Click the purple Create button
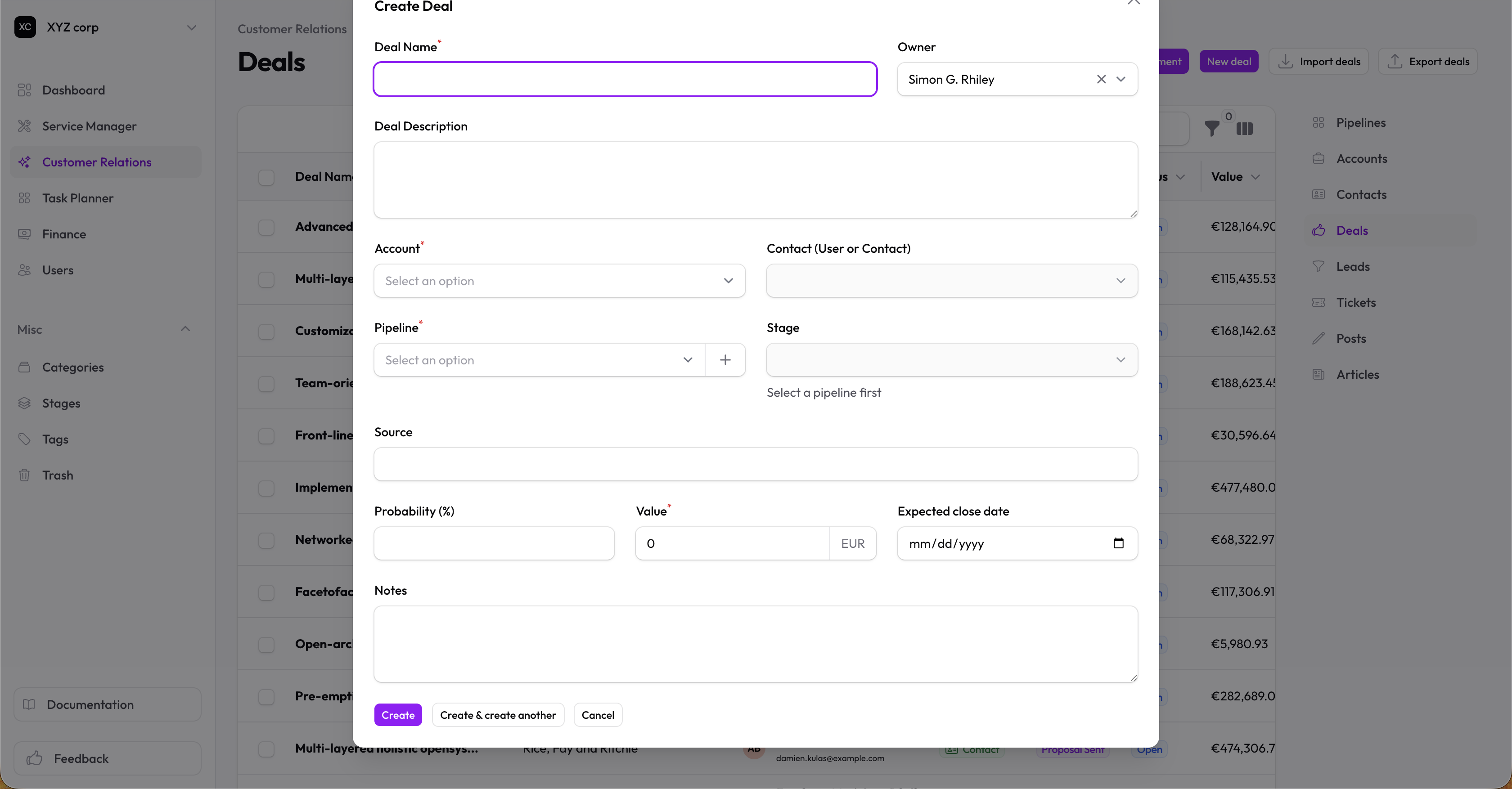Image resolution: width=1512 pixels, height=789 pixels. pyautogui.click(x=398, y=715)
